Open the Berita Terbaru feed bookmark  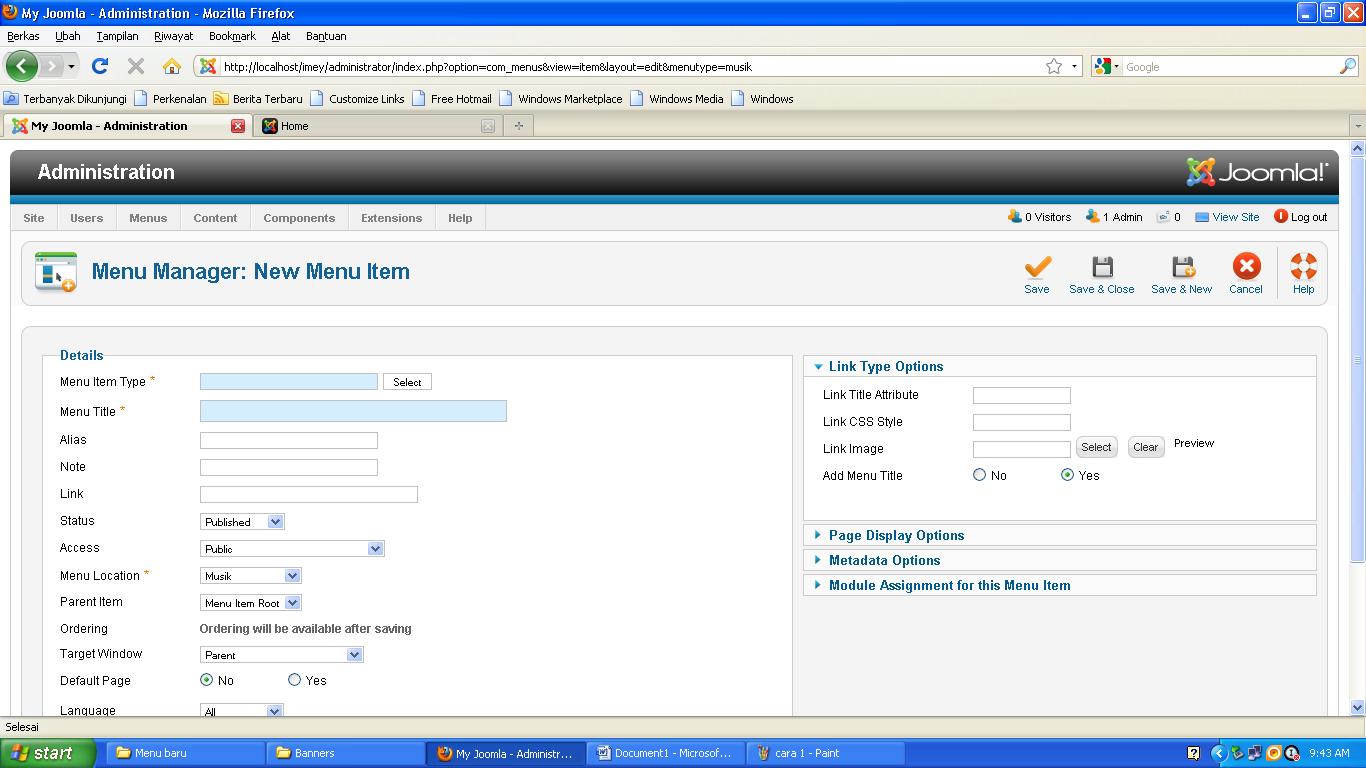[x=257, y=99]
